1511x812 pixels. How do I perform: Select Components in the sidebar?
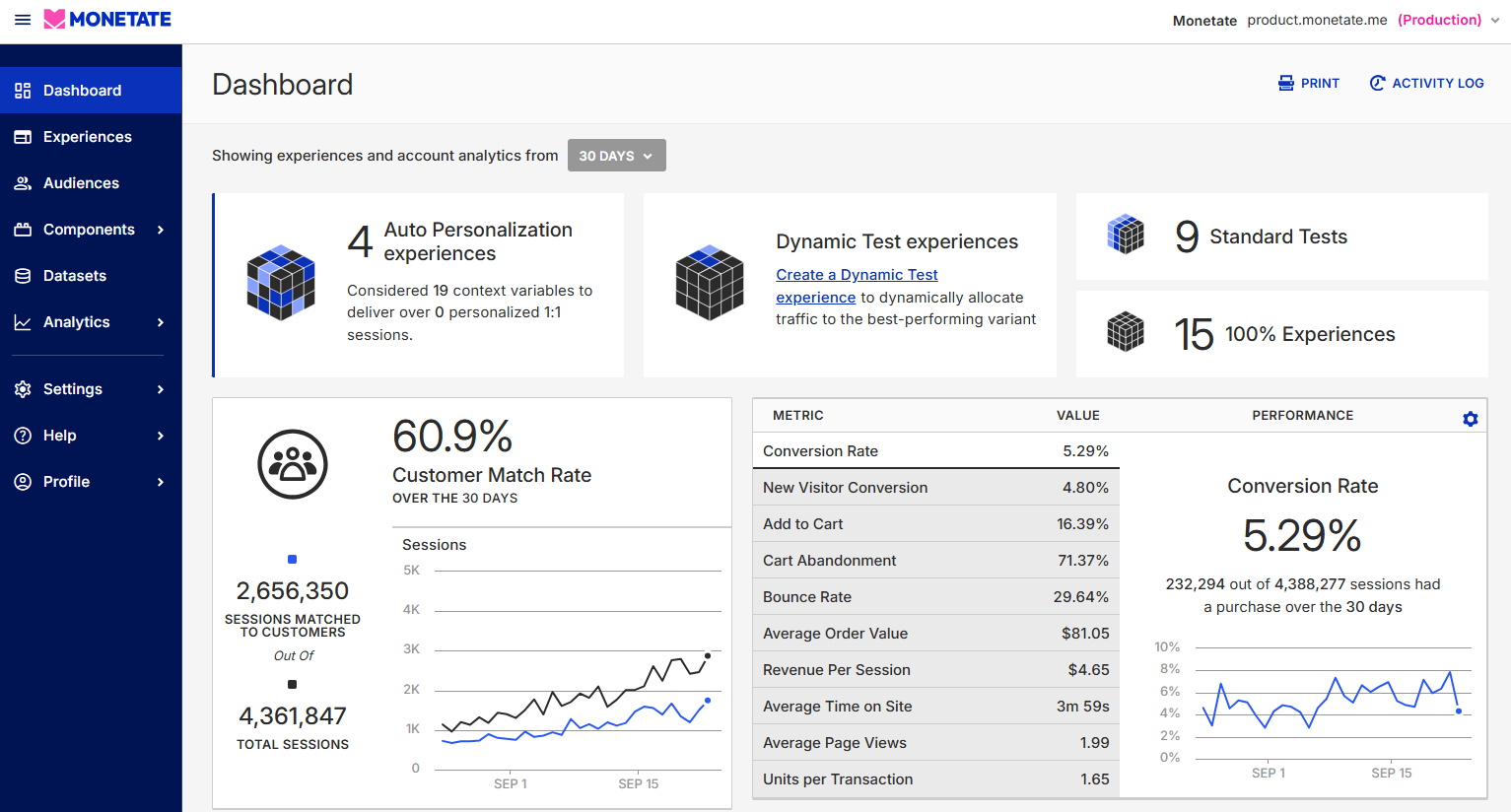(x=91, y=230)
